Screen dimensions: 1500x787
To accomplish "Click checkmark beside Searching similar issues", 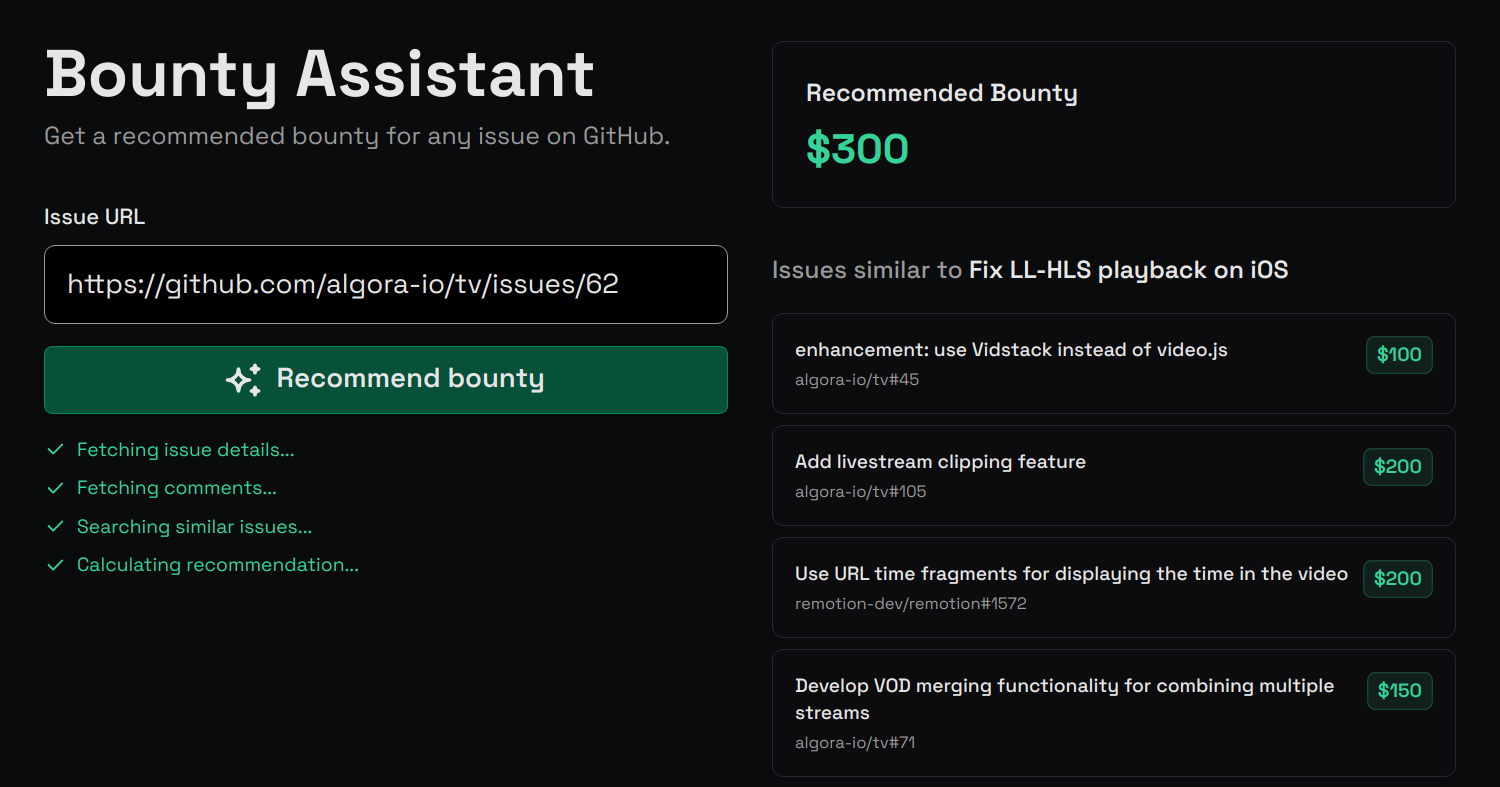I will tap(56, 527).
